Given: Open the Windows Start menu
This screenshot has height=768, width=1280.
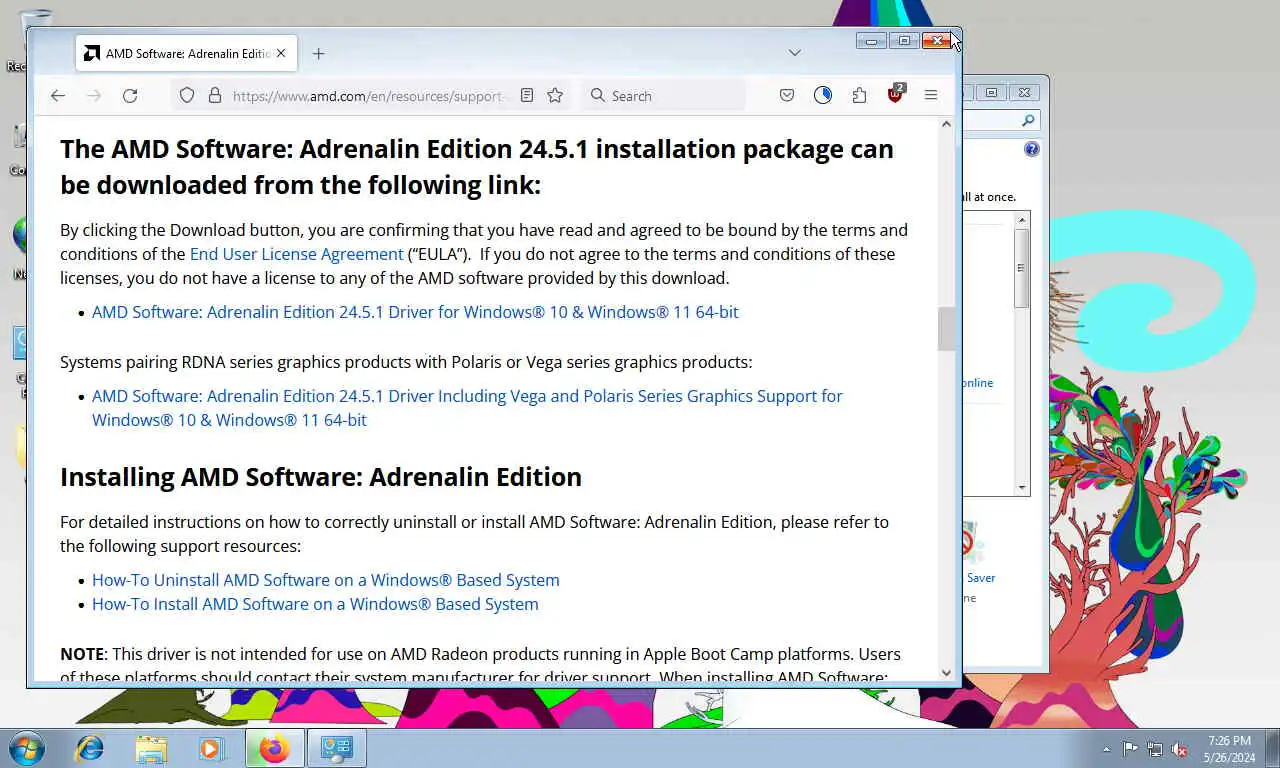Looking at the screenshot, I should click(x=26, y=748).
